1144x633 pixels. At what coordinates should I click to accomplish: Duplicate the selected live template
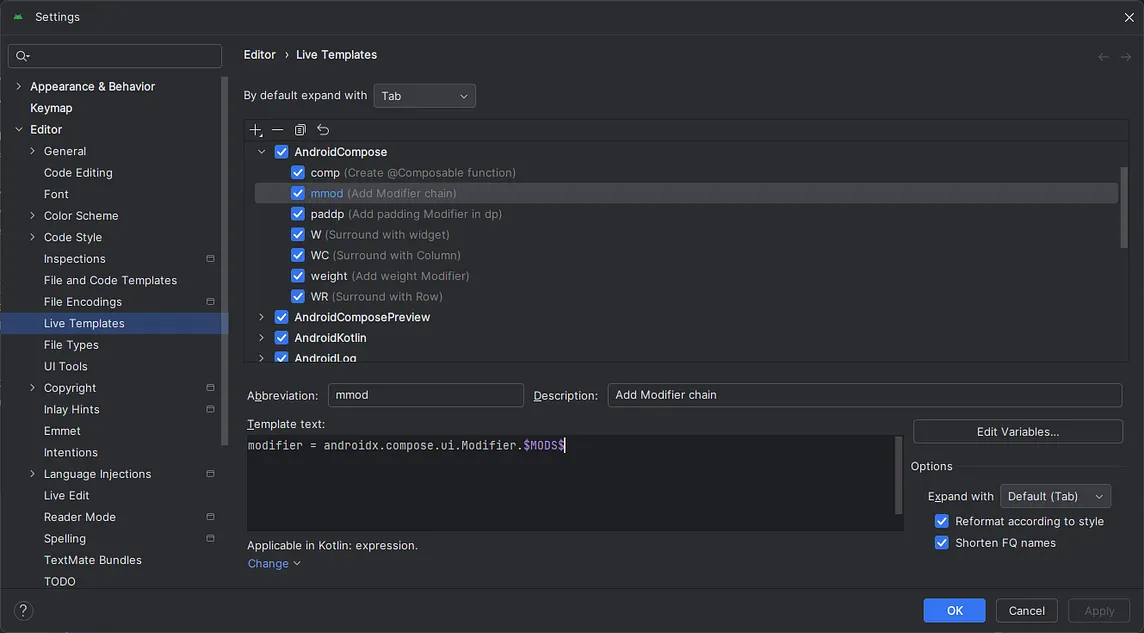[300, 129]
